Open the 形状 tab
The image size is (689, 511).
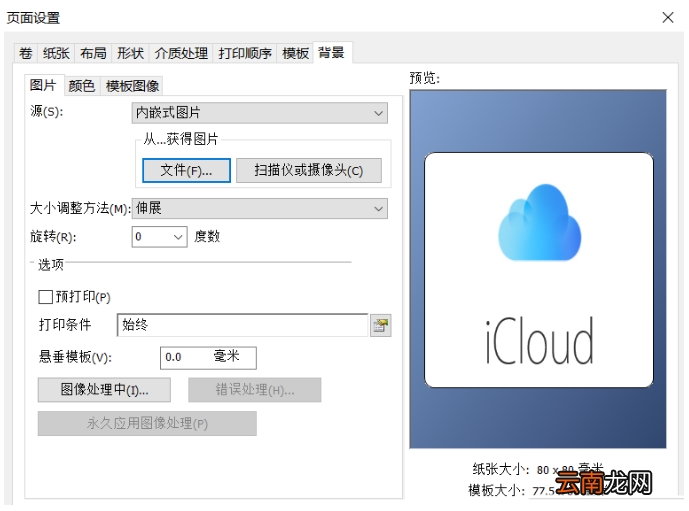(x=131, y=54)
